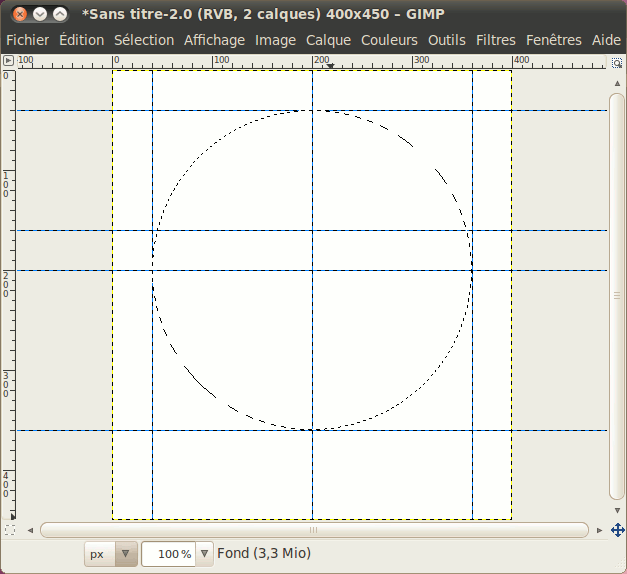Open the navigation preview cross icon
Viewport: 627px width, 574px height.
[617, 529]
